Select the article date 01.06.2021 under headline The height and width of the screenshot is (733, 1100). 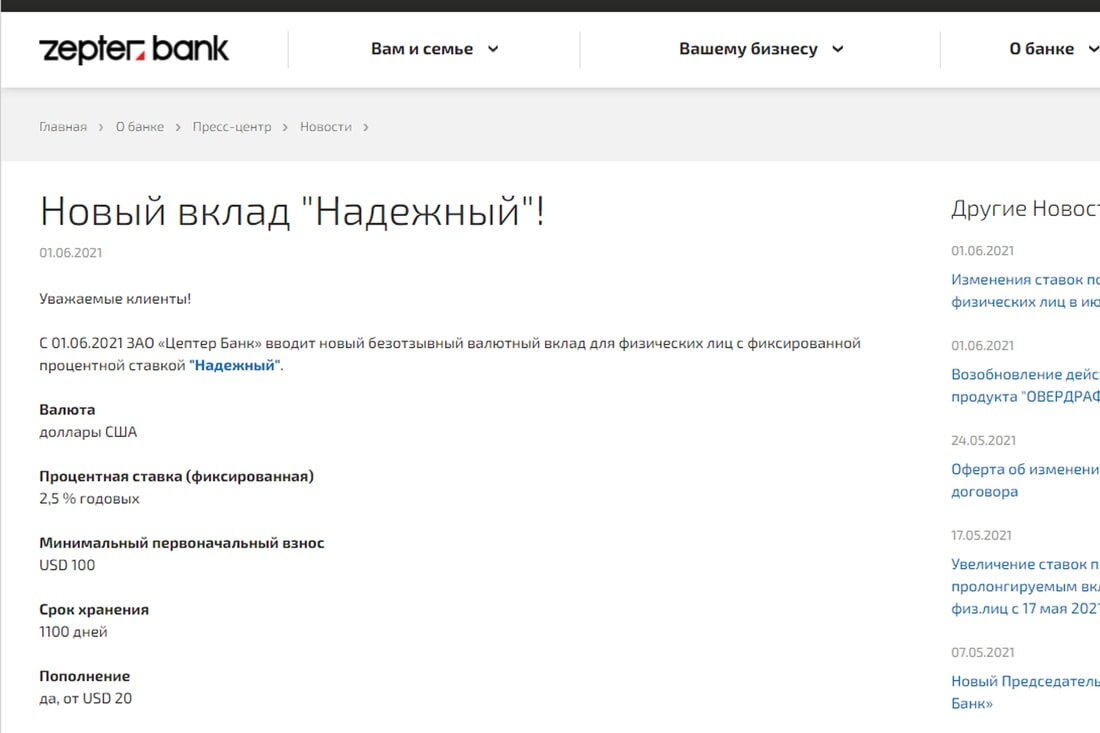[x=71, y=253]
